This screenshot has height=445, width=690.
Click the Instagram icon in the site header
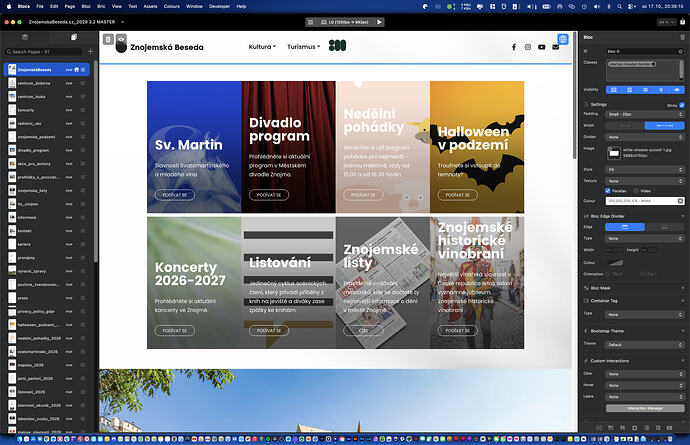528,47
